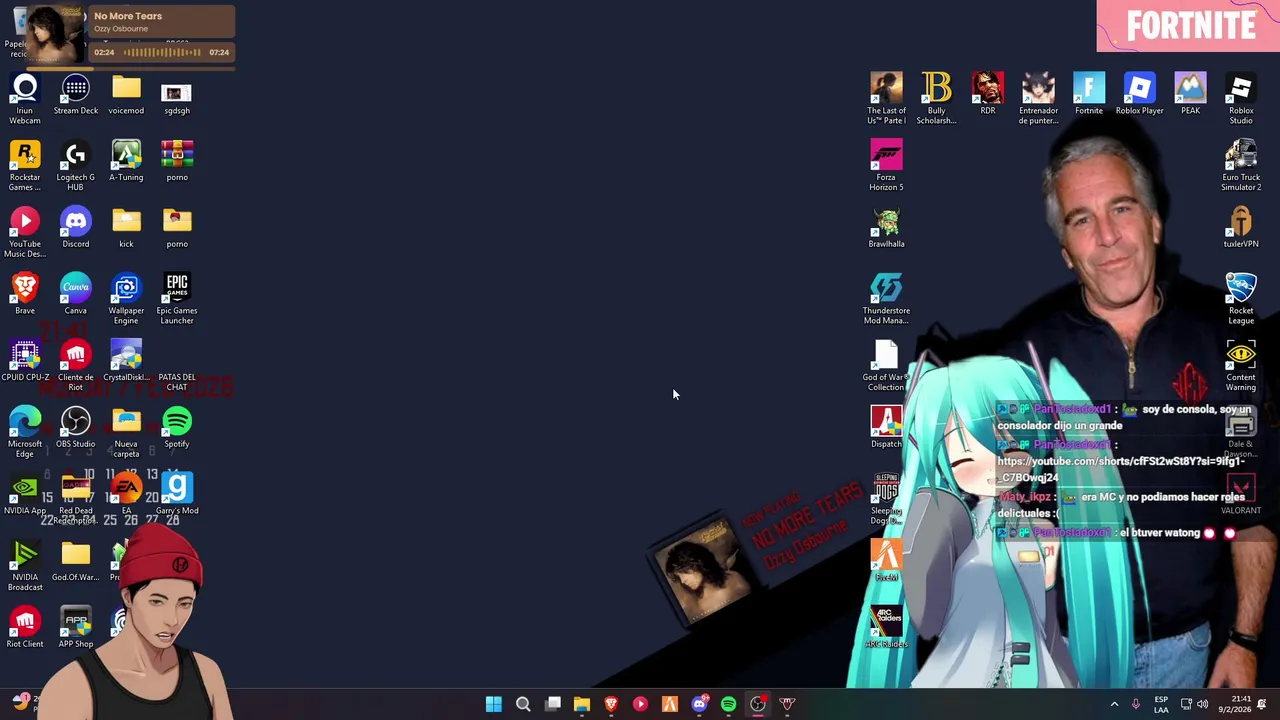
Task: Launch OBS Studio desktop shortcut
Action: coord(76,427)
